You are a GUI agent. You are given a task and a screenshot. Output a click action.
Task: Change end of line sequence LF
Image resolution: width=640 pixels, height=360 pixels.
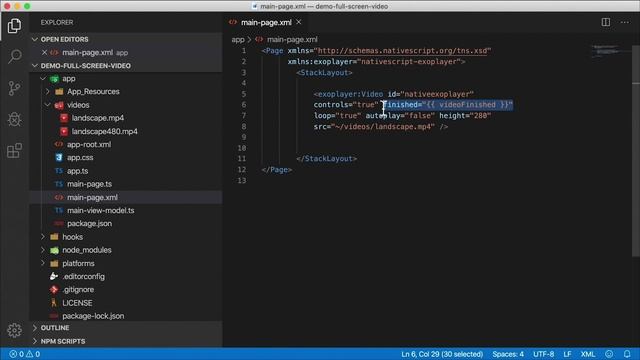coord(567,354)
